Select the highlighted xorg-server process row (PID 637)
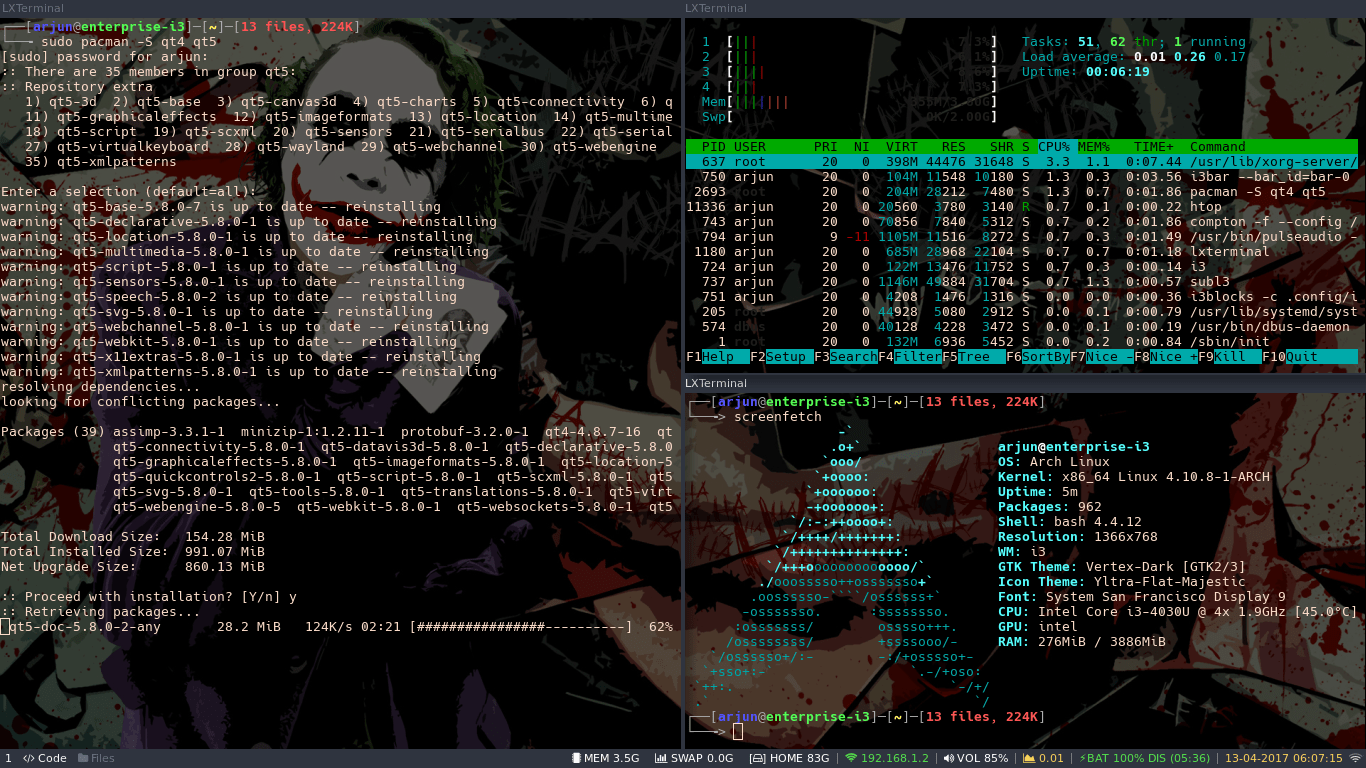The width and height of the screenshot is (1366, 768). (x=1022, y=162)
